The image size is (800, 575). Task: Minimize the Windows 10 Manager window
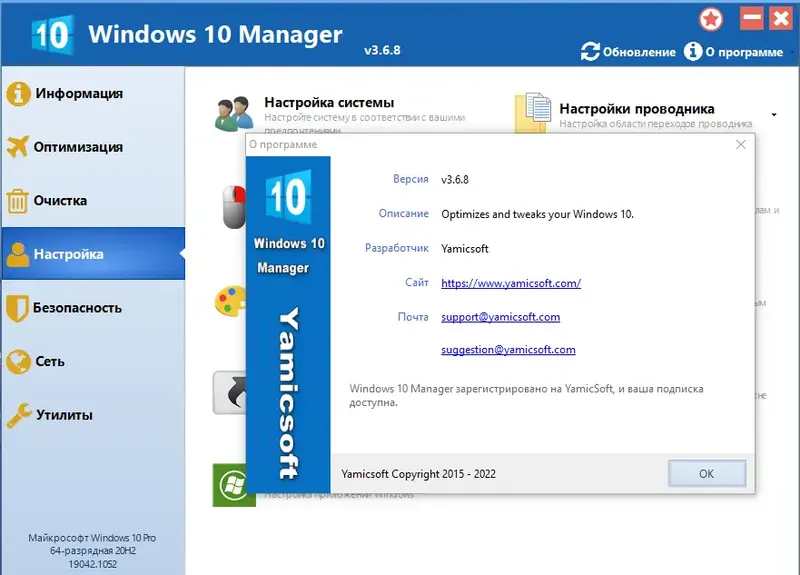(x=752, y=18)
